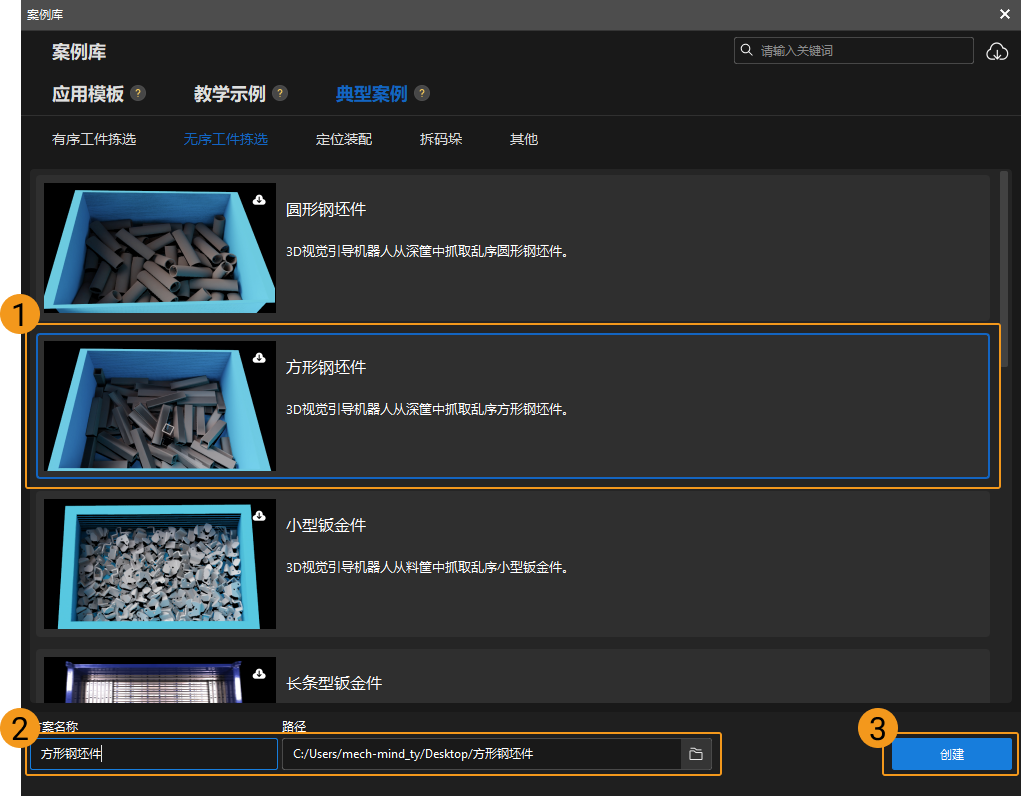Click the 创建 button
Screen dimensions: 1021x796
(950, 754)
